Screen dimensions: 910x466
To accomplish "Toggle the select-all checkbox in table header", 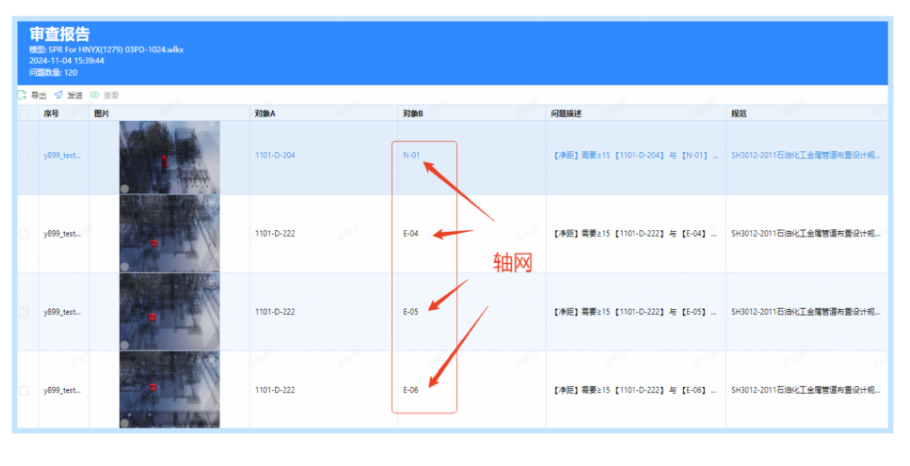I will pos(24,114).
